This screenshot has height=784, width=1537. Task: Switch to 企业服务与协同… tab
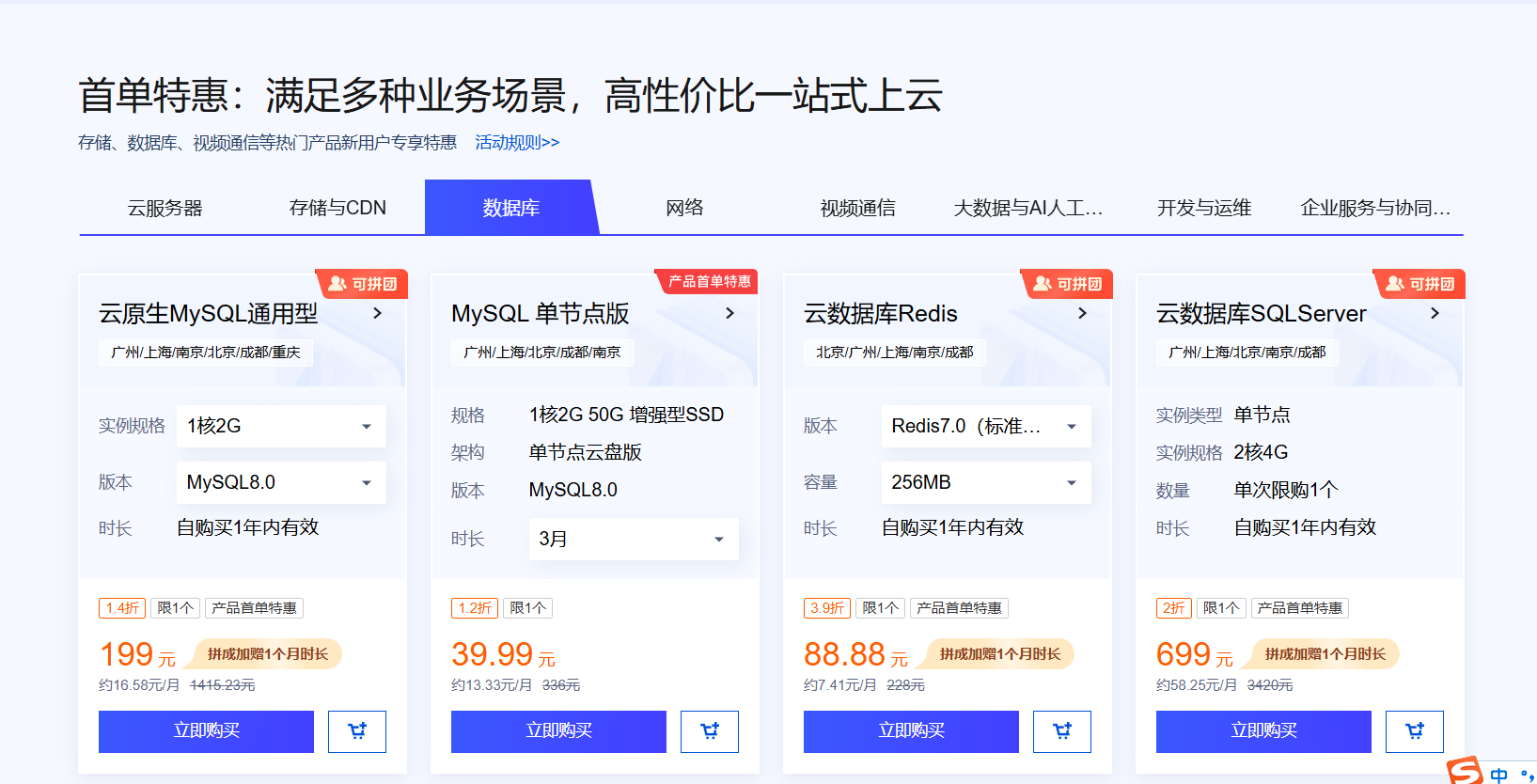click(1376, 208)
